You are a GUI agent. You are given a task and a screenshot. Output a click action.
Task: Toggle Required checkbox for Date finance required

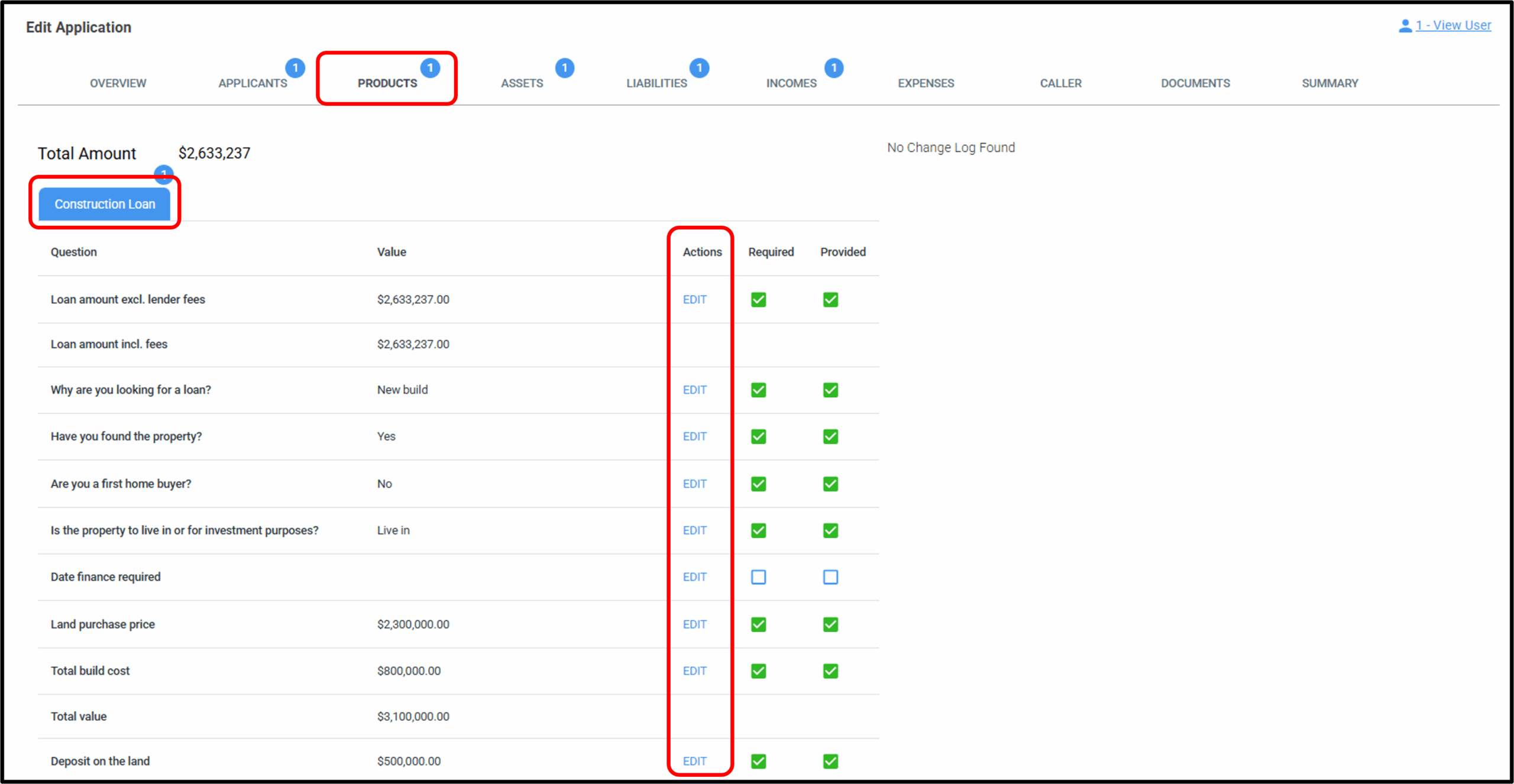pos(758,577)
